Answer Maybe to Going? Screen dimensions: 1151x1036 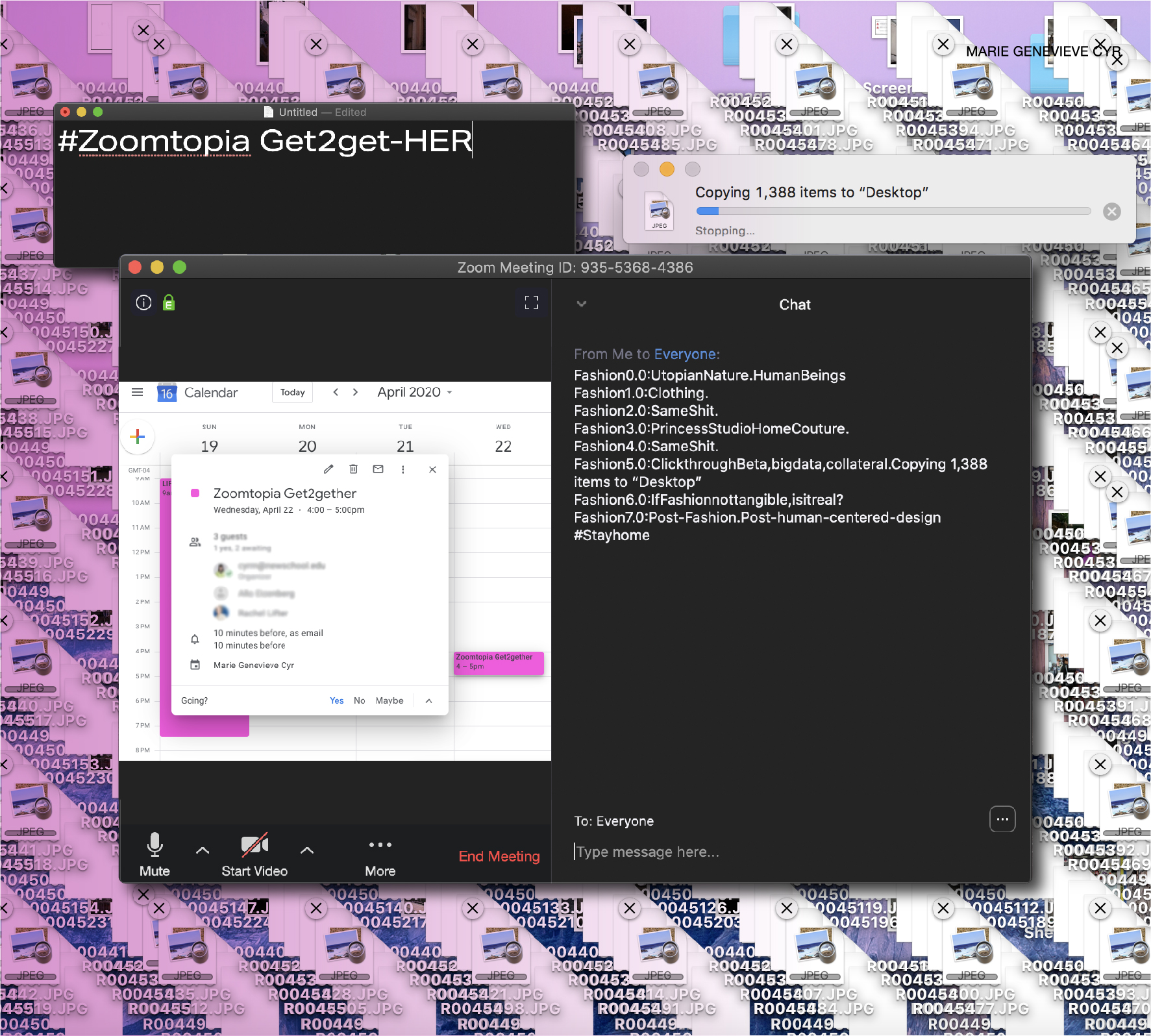(x=390, y=700)
